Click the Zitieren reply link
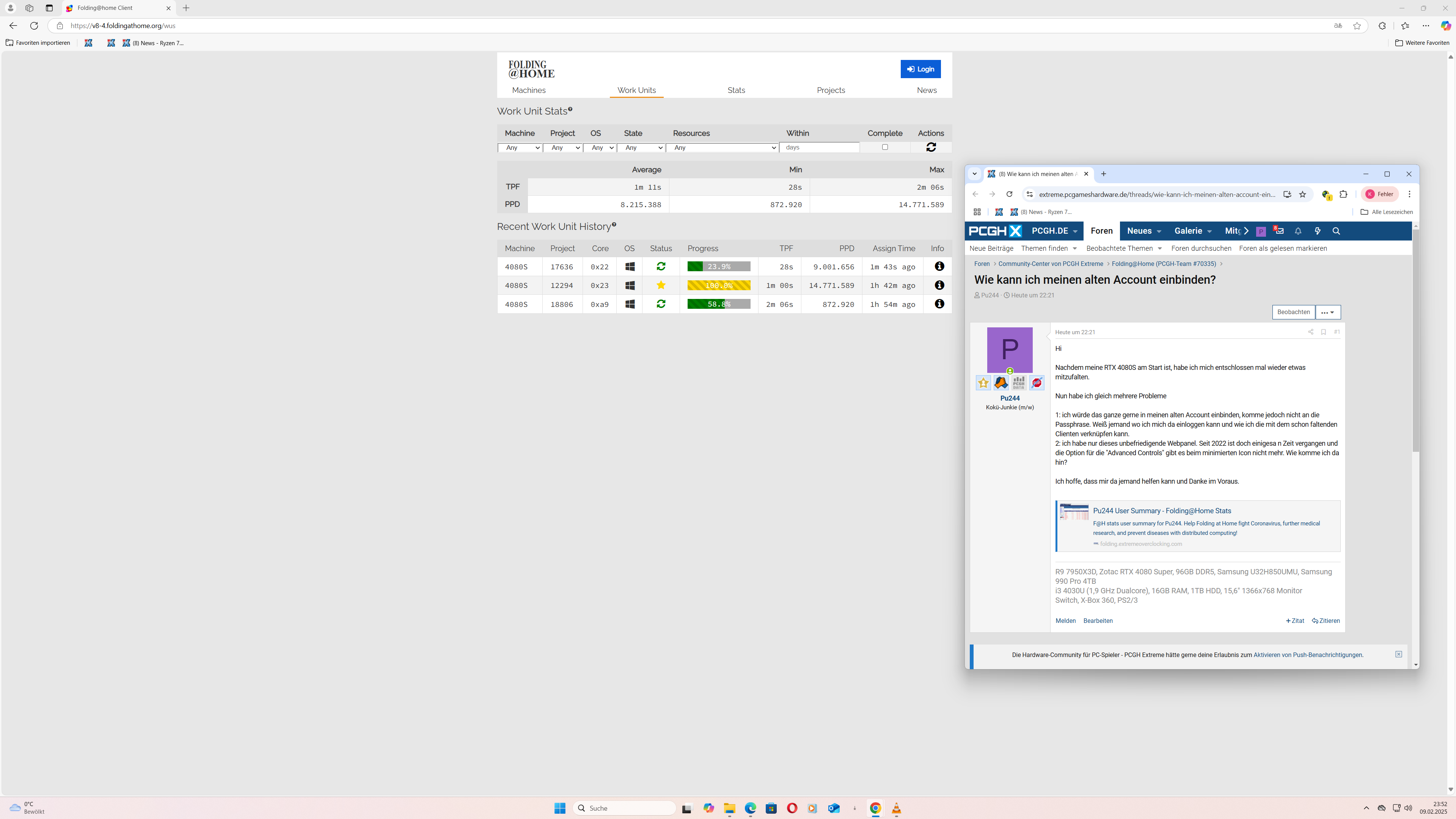Screen dimensions: 1456x819 point(1326,621)
